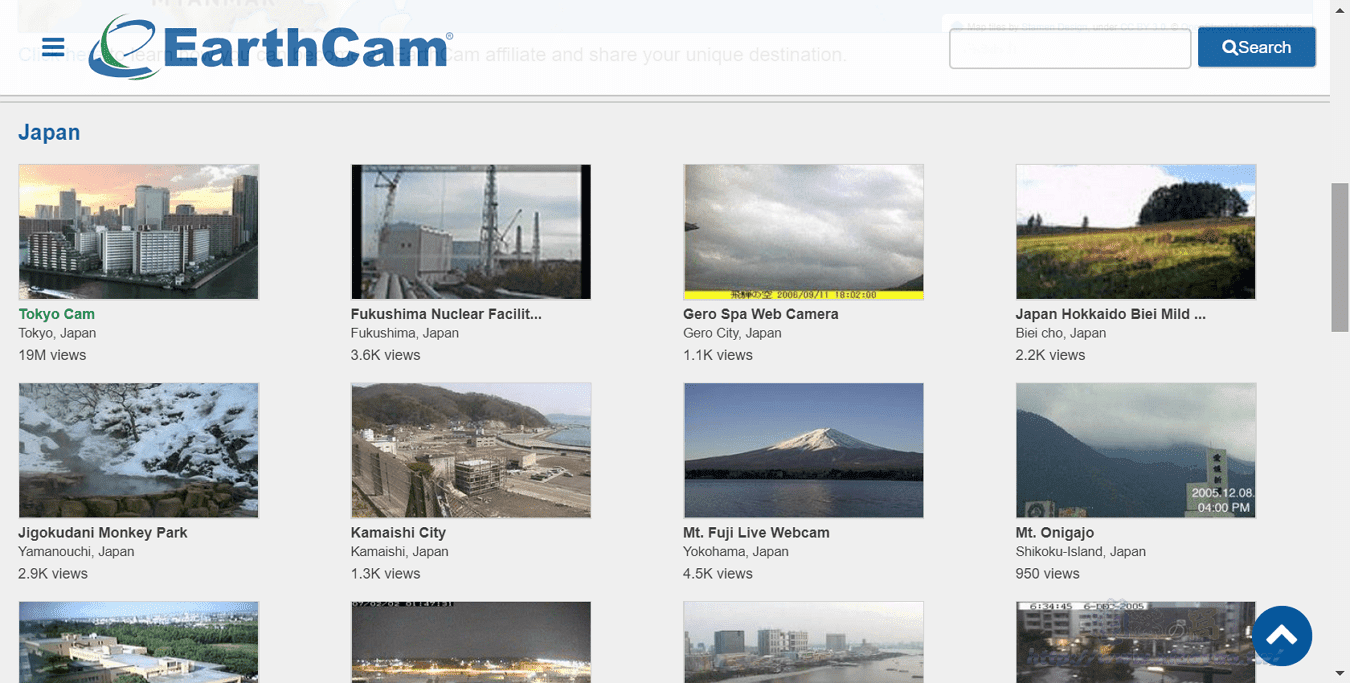Open the Mt. Onigajo thumbnail
Viewport: 1350px width, 683px height.
tap(1136, 450)
